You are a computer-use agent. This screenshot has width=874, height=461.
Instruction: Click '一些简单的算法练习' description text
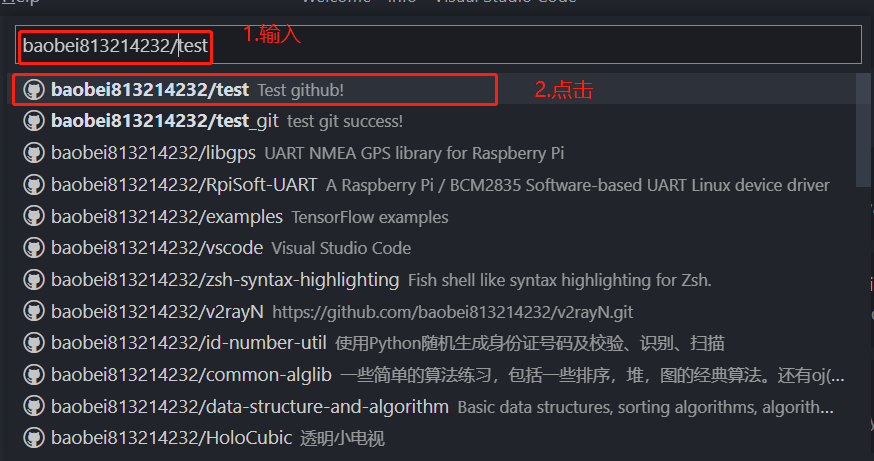click(x=593, y=375)
